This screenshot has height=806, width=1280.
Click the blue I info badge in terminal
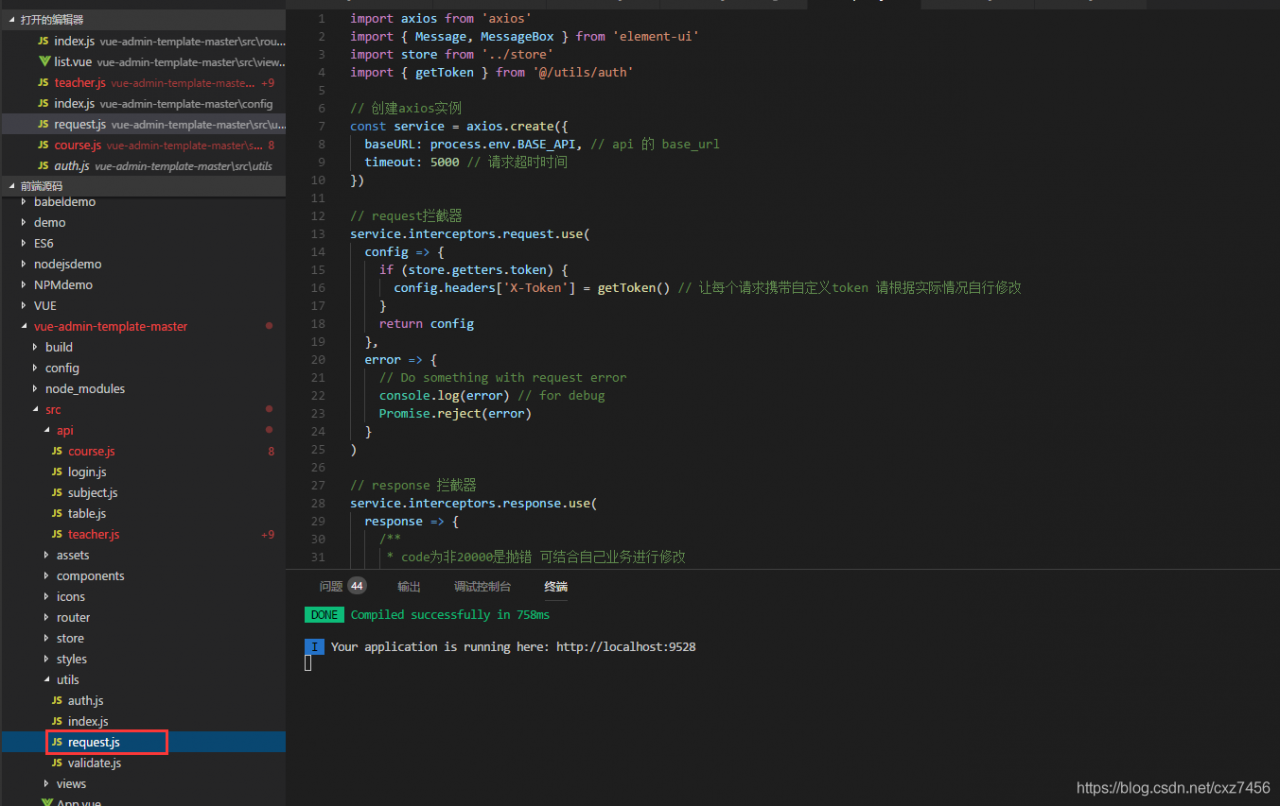point(314,647)
